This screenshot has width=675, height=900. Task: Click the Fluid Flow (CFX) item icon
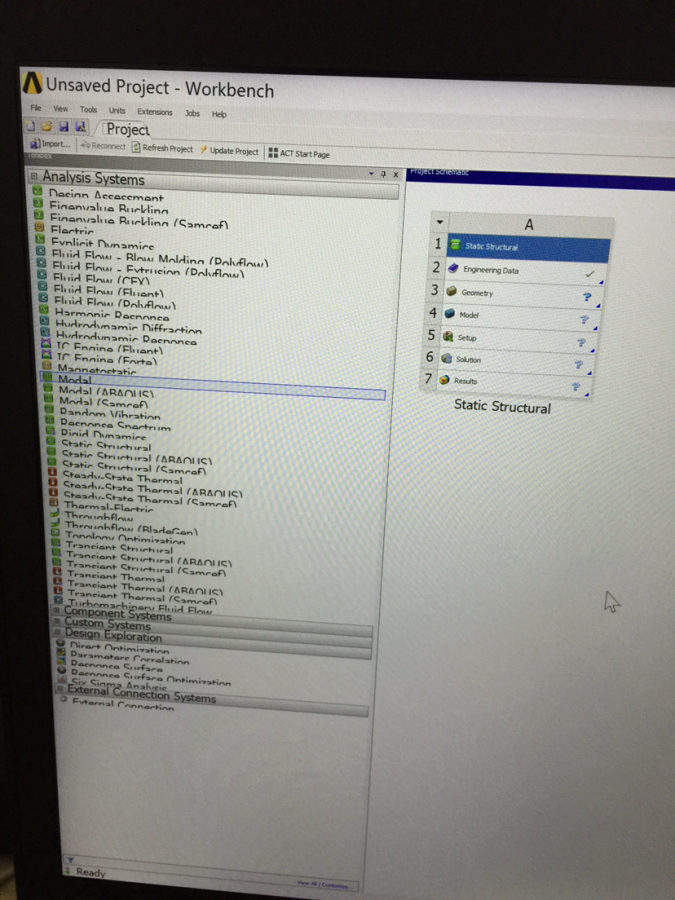(x=41, y=273)
